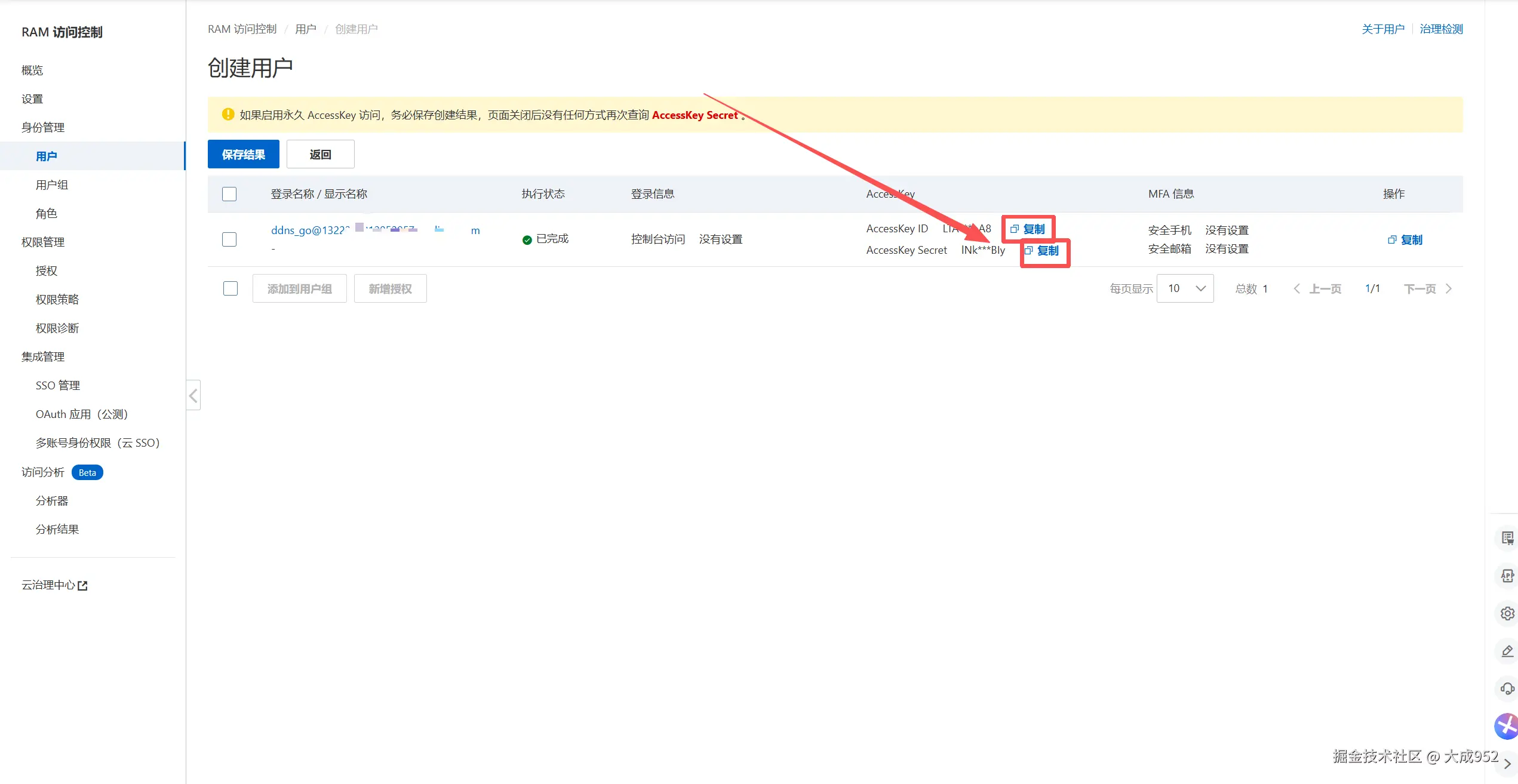
Task: Open the 治理检测 link at top right
Action: (x=1441, y=29)
